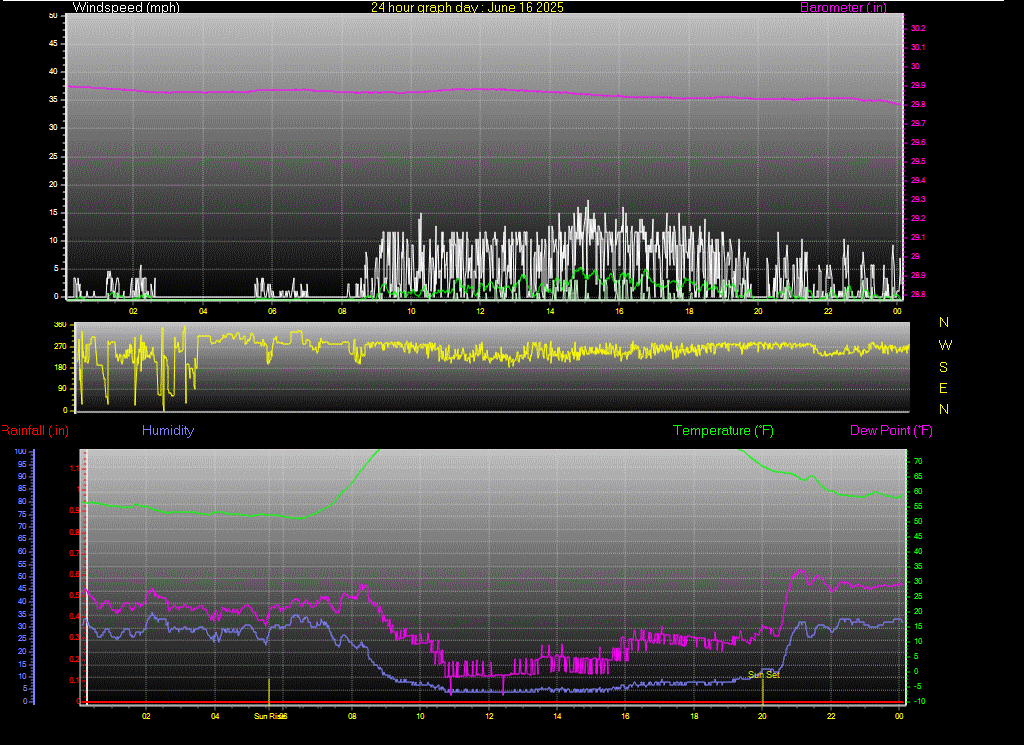Click the 15 tick on the windspeed axis
Screen dimensions: 1024x745
(x=54, y=212)
